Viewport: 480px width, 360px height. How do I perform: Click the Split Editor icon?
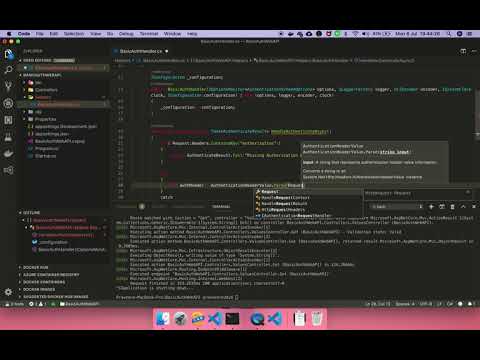coord(463,51)
